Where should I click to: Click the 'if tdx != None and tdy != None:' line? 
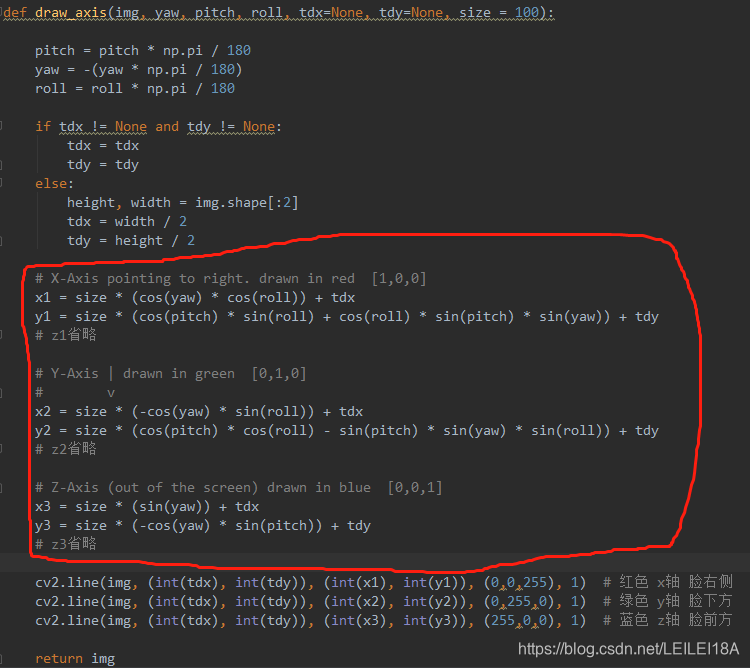pyautogui.click(x=158, y=127)
